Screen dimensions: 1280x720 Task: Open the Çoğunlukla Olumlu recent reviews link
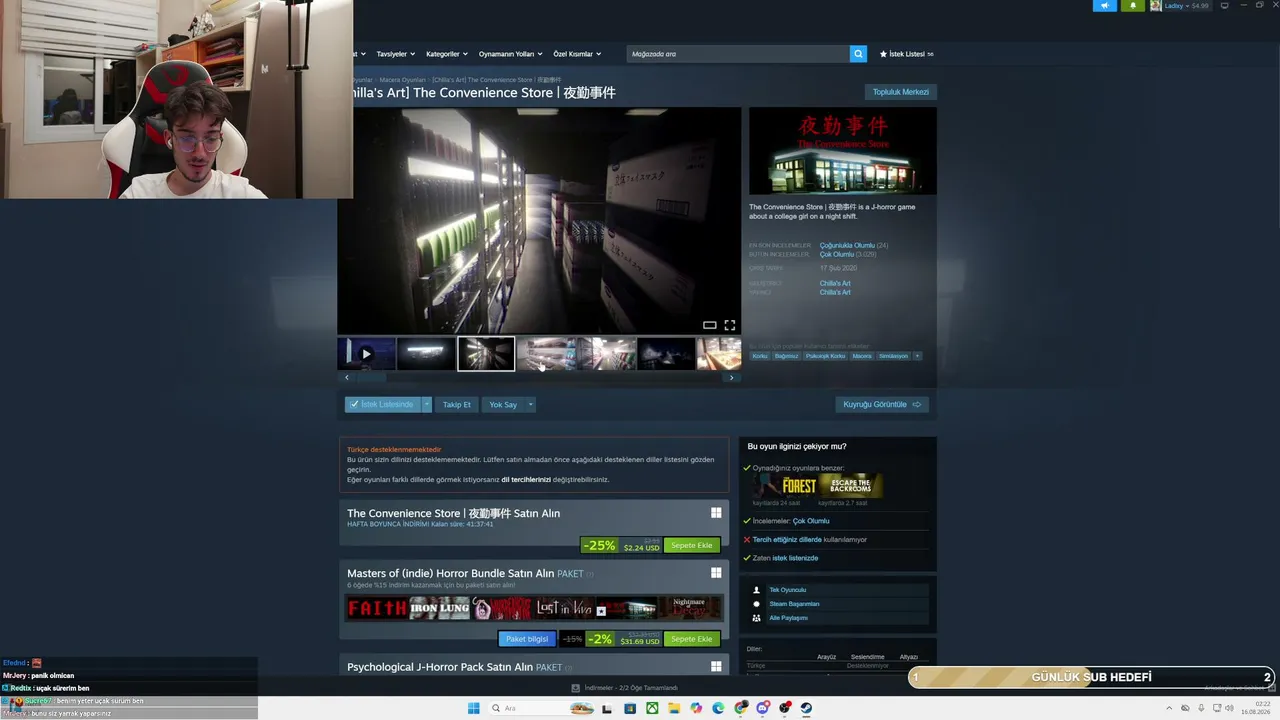point(847,245)
